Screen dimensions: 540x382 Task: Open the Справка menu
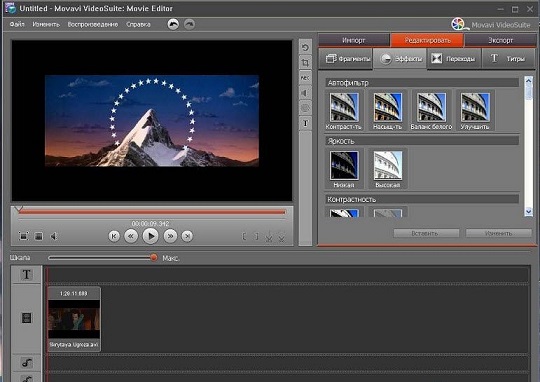pyautogui.click(x=138, y=24)
